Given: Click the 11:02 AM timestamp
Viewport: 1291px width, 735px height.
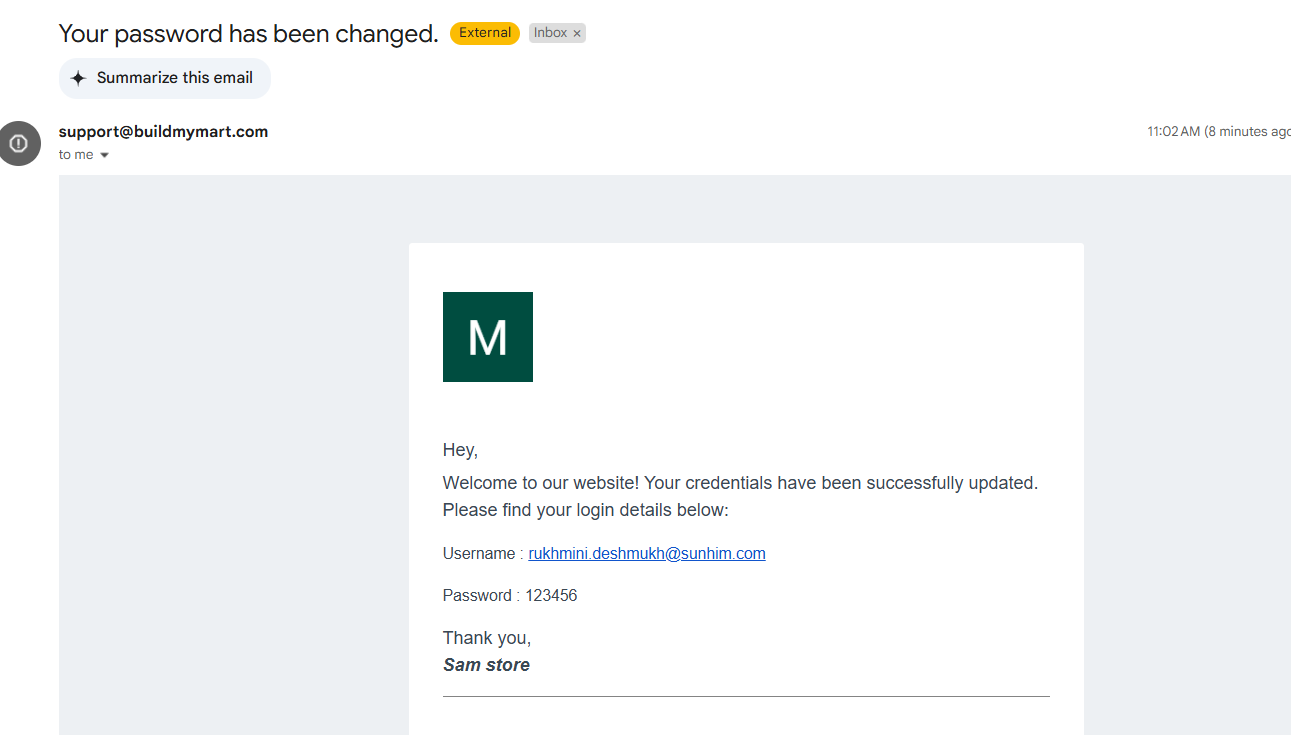Looking at the screenshot, I should coord(1174,131).
